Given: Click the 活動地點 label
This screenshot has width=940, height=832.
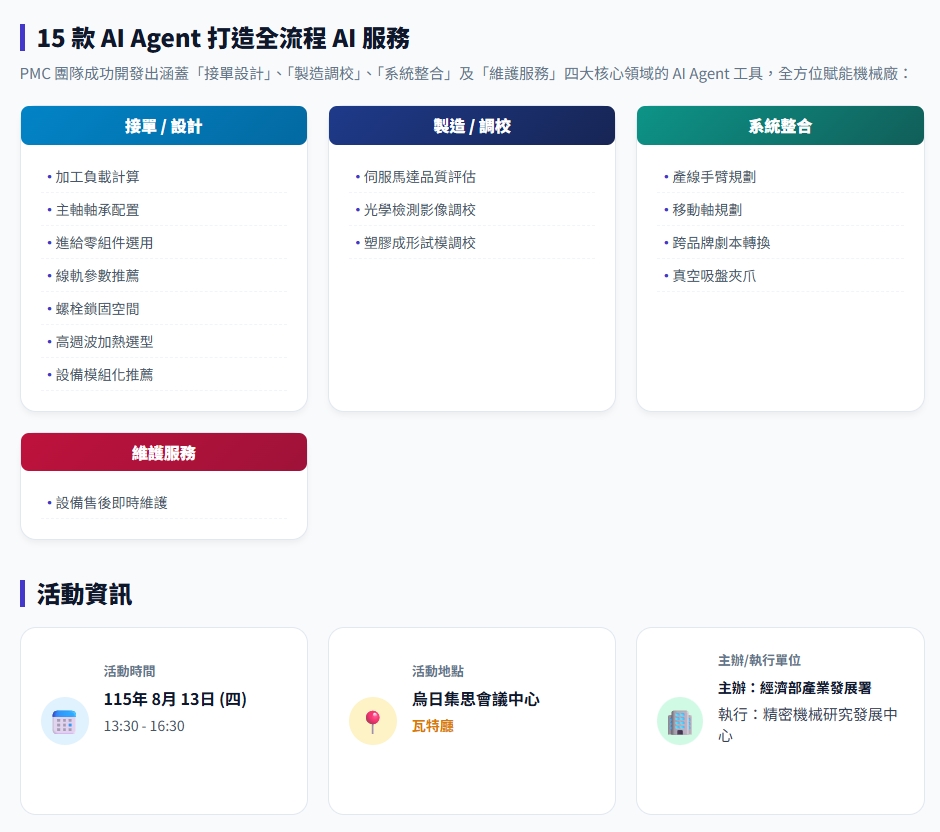Looking at the screenshot, I should (x=438, y=671).
